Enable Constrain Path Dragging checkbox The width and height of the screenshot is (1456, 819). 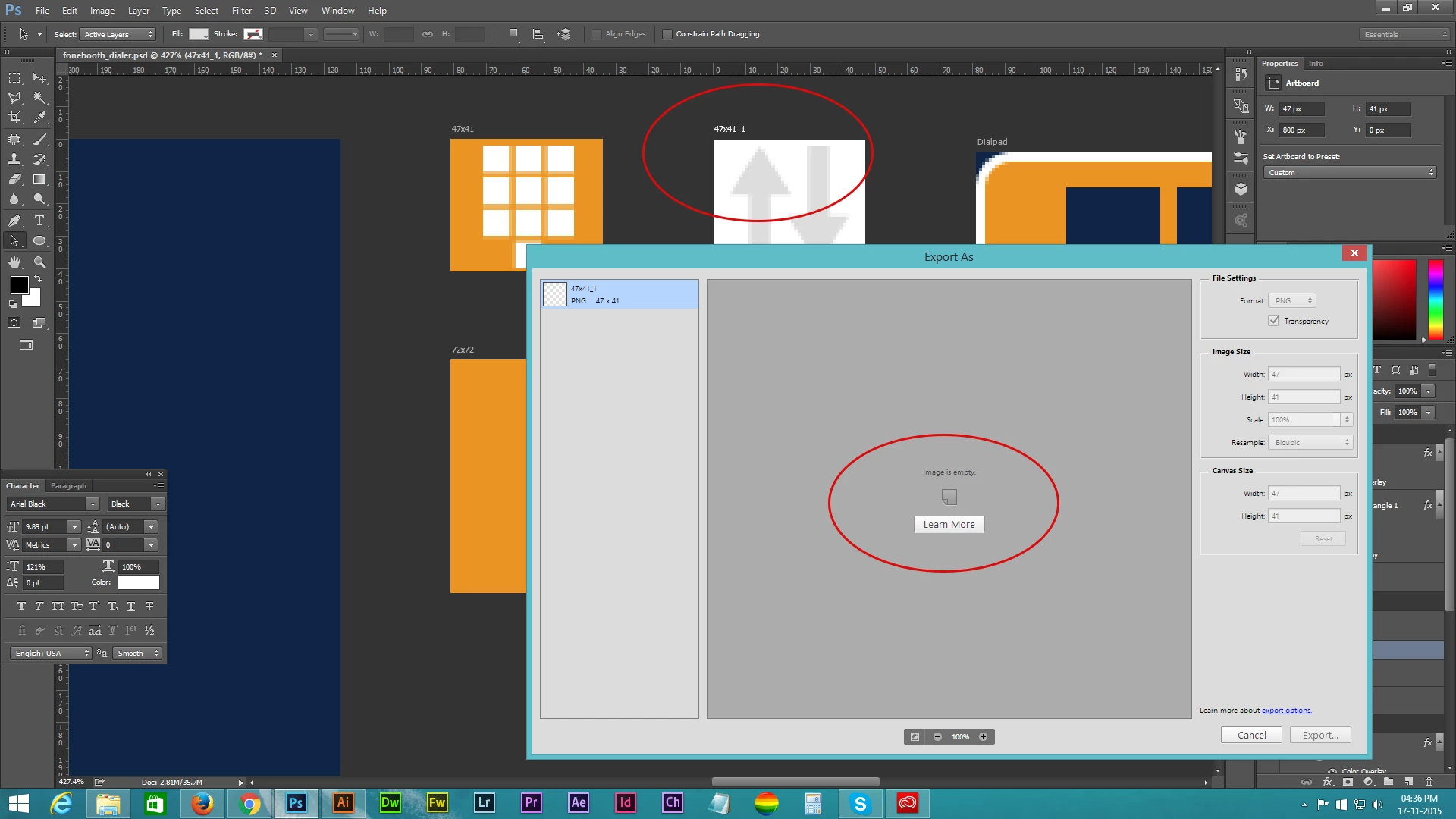[x=667, y=34]
